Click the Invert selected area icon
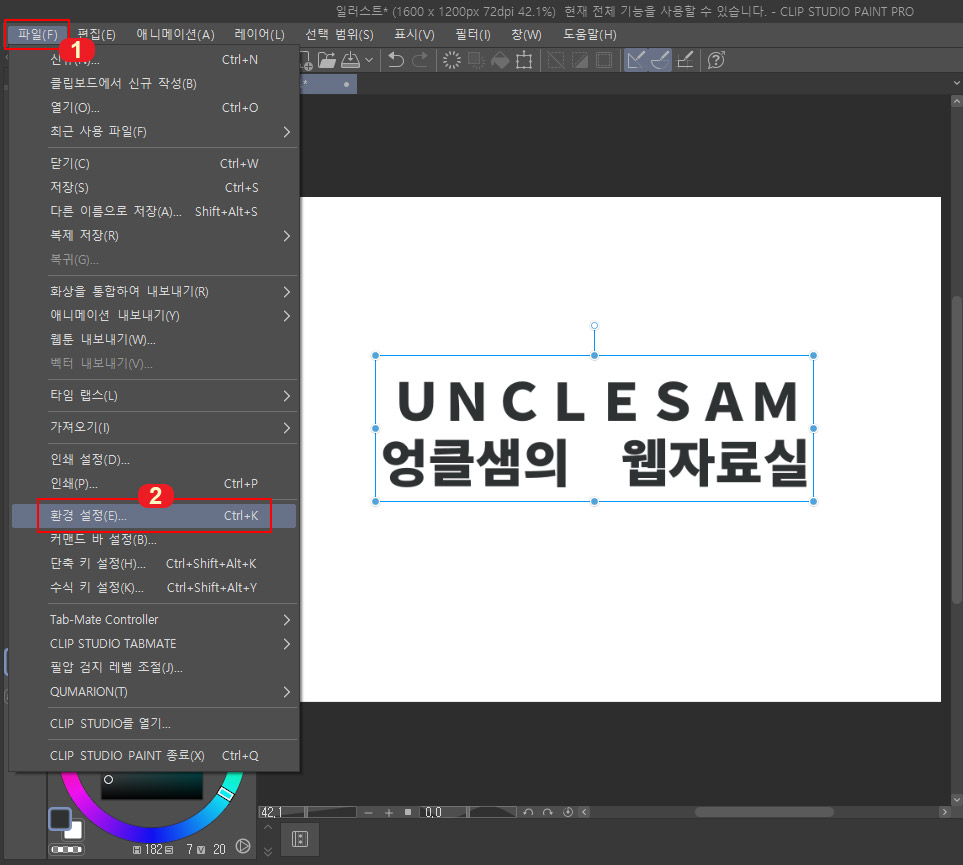Image resolution: width=963 pixels, height=865 pixels. (x=580, y=60)
